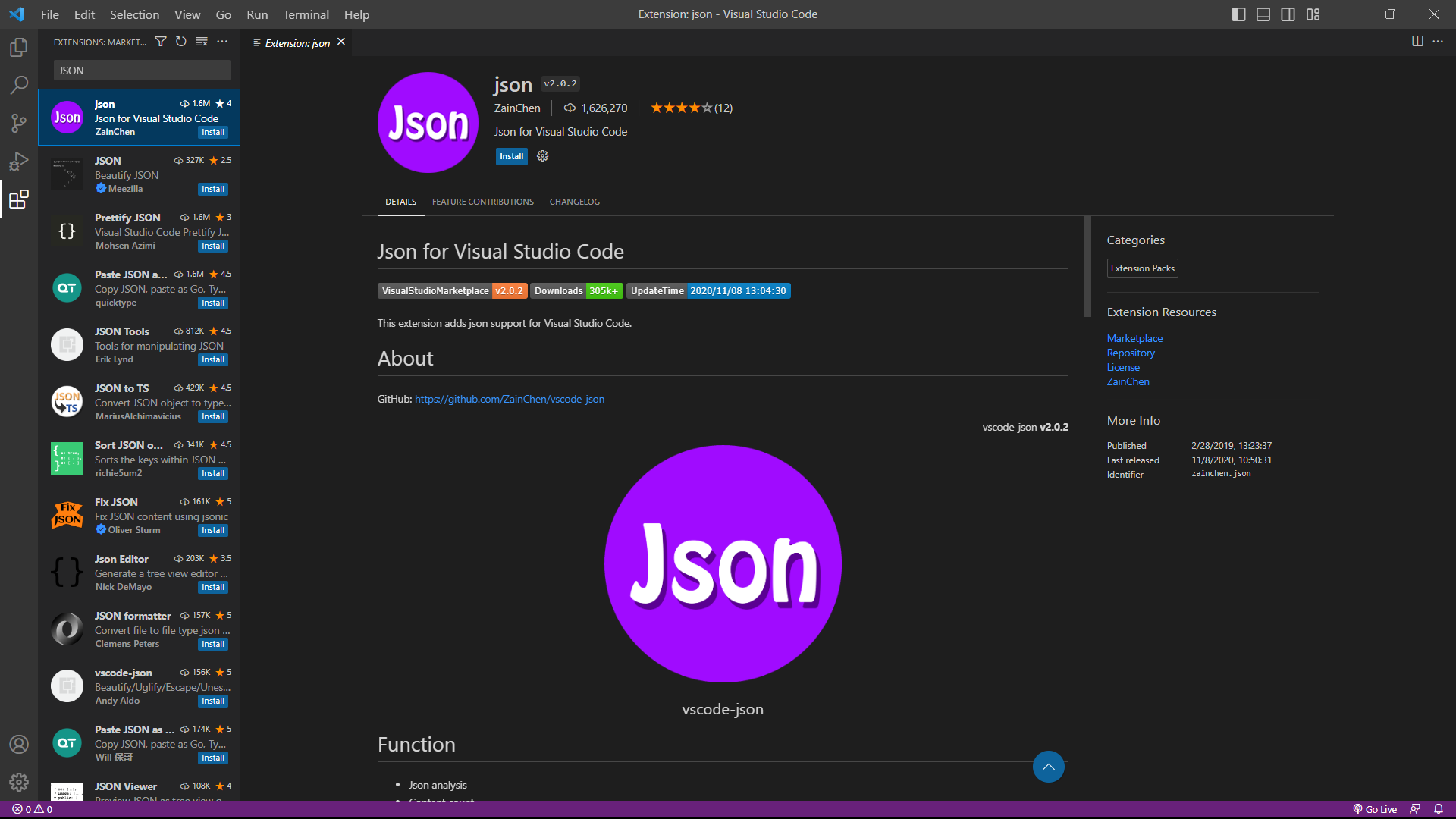Open the Accounts icon in activity bar
Screen dimensions: 1456x819
(x=19, y=744)
